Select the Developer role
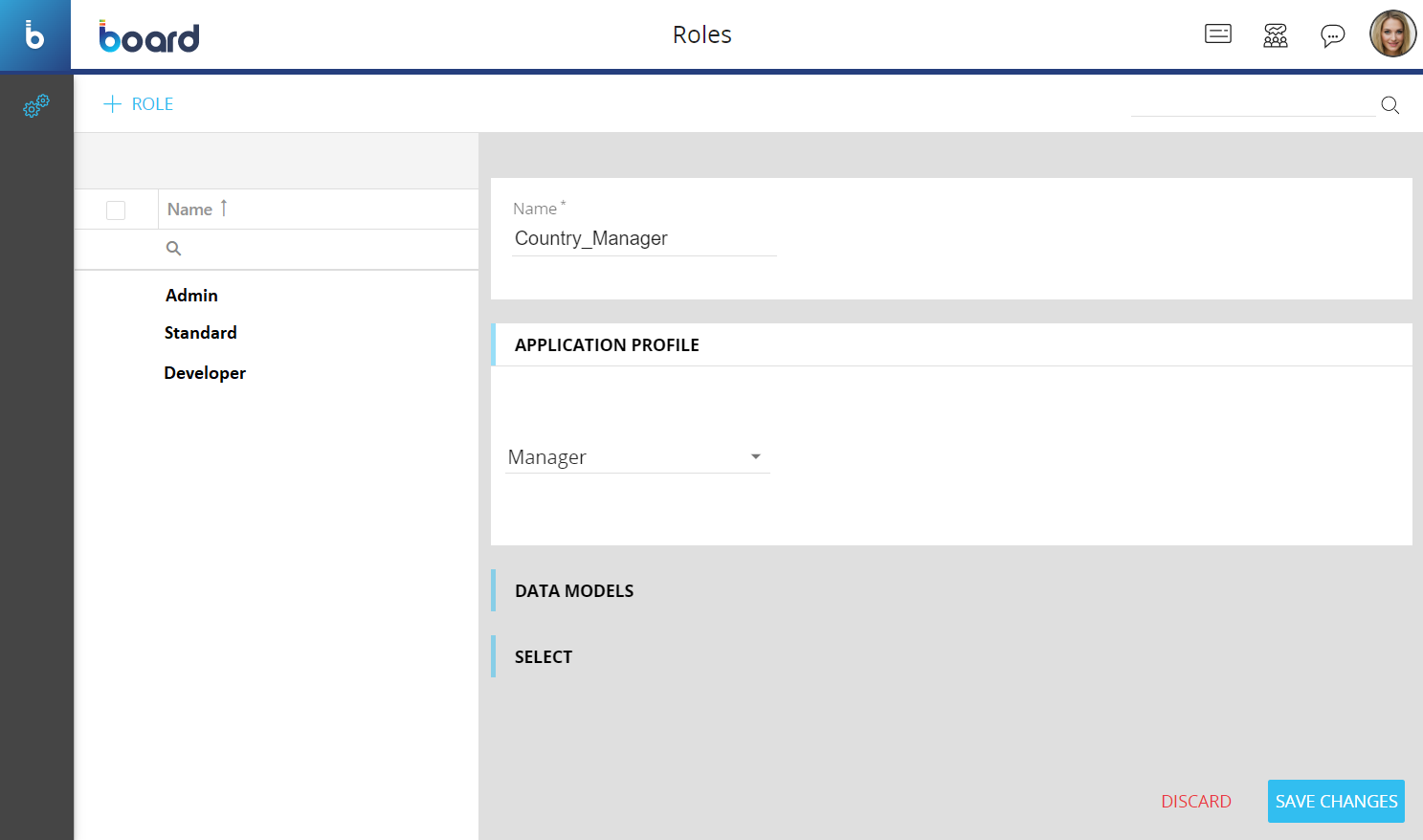This screenshot has width=1423, height=840. coord(205,373)
